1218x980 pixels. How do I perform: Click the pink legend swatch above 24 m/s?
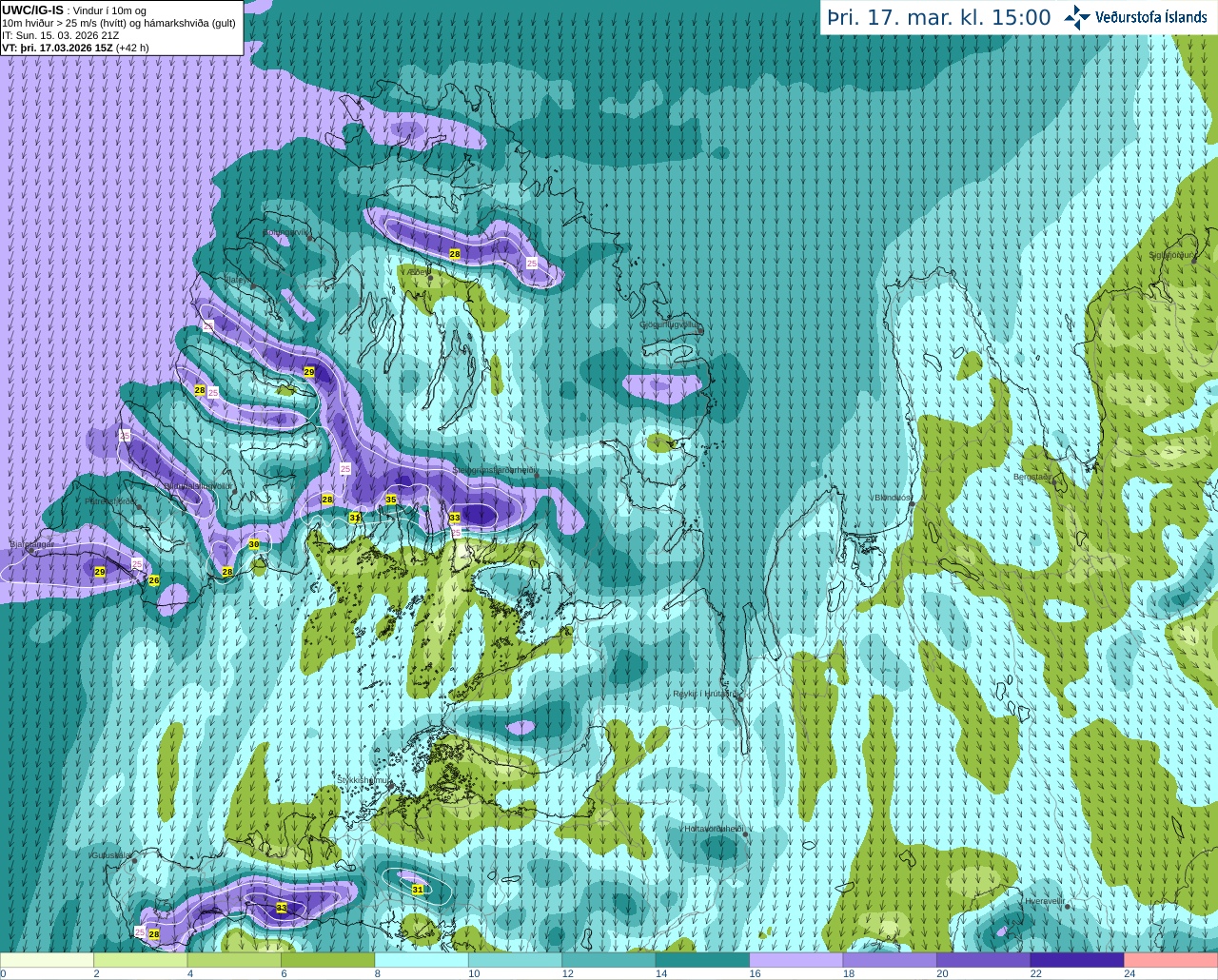pos(1170,959)
